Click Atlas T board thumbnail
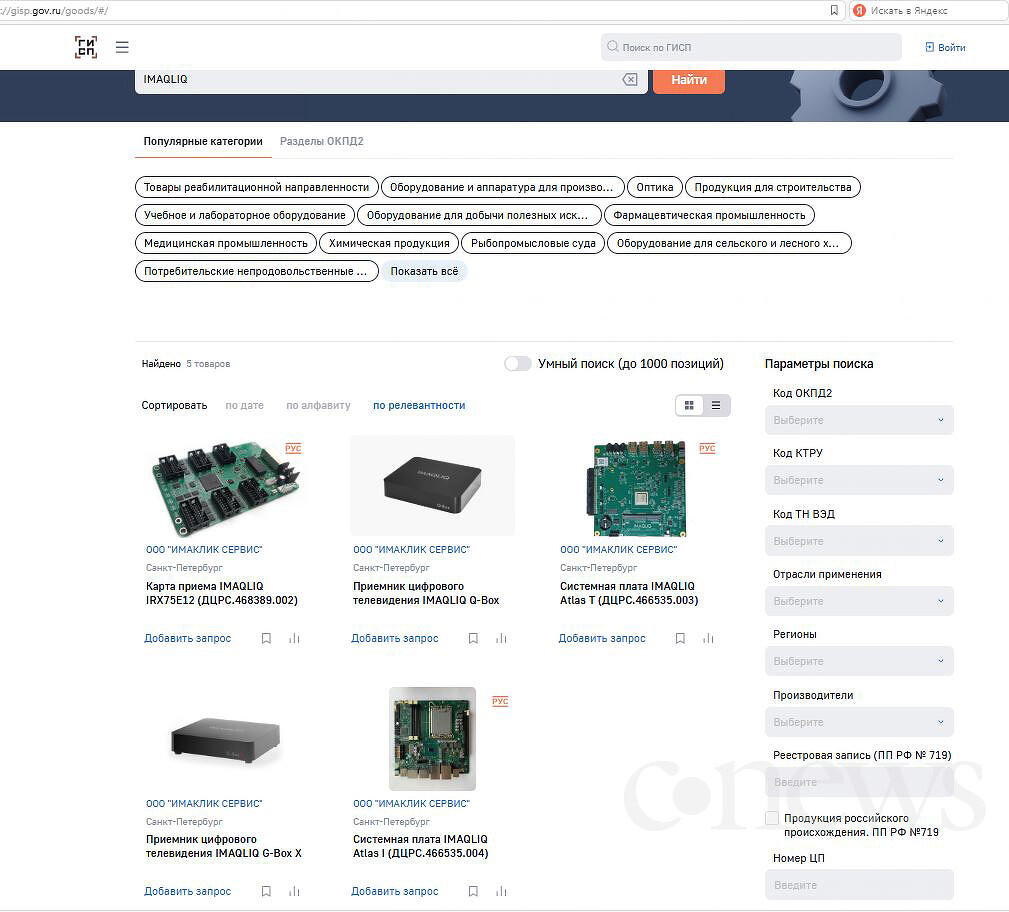The height and width of the screenshot is (912, 1009). point(636,488)
